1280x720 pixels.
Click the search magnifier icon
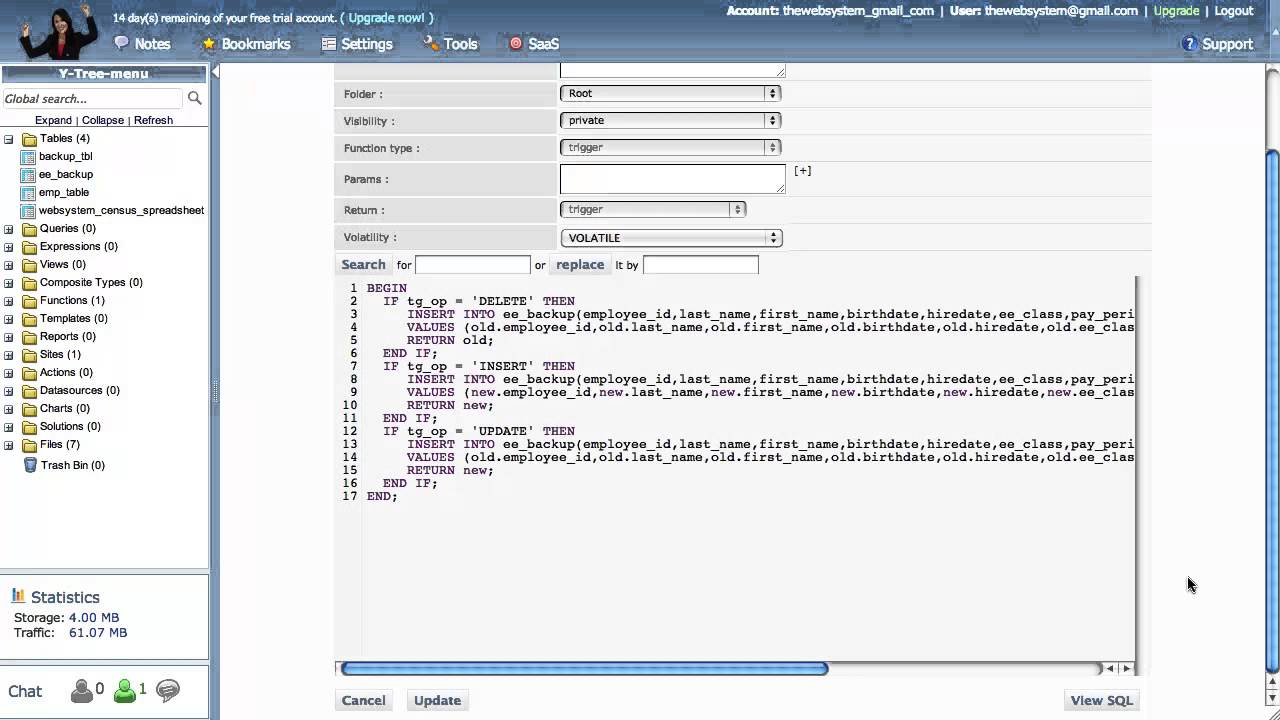(x=195, y=98)
